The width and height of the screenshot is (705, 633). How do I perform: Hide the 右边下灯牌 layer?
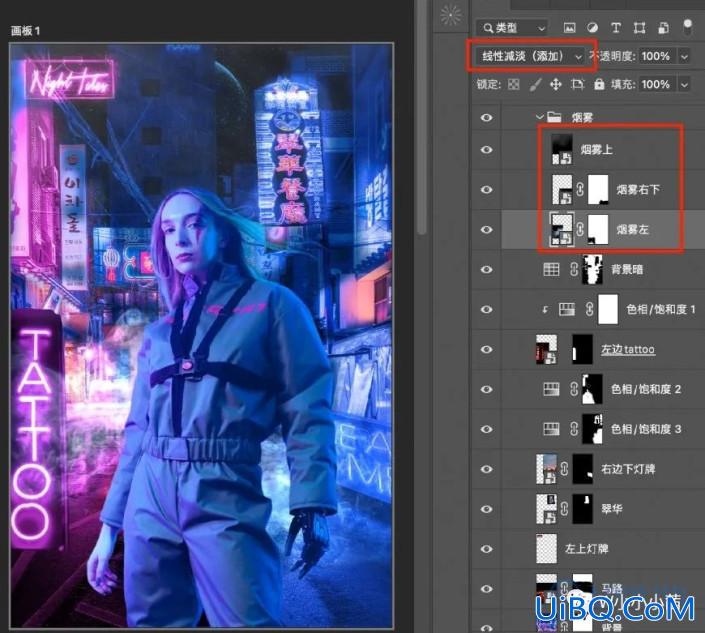[486, 469]
